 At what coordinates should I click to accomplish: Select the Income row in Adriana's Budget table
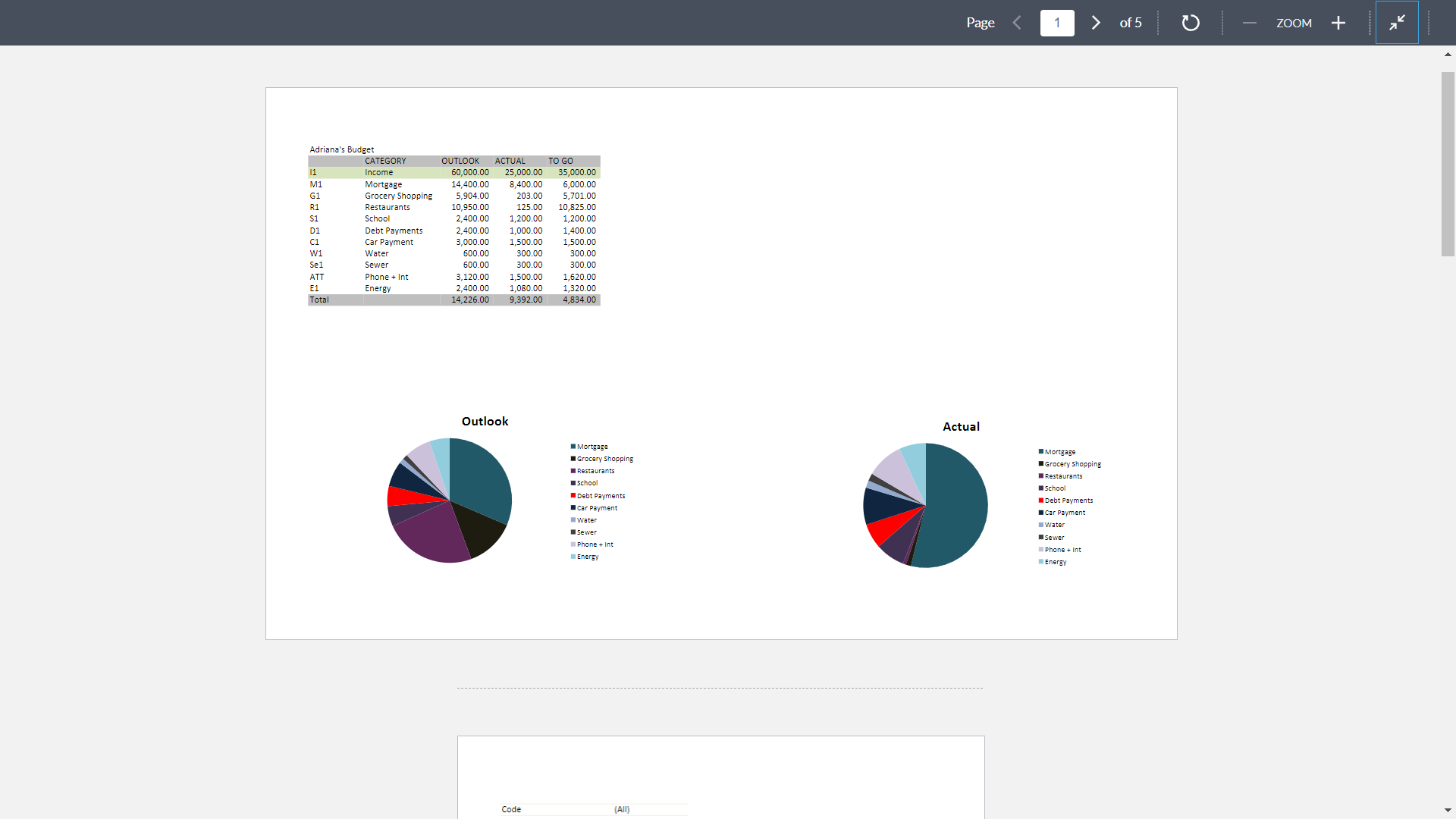click(x=453, y=172)
